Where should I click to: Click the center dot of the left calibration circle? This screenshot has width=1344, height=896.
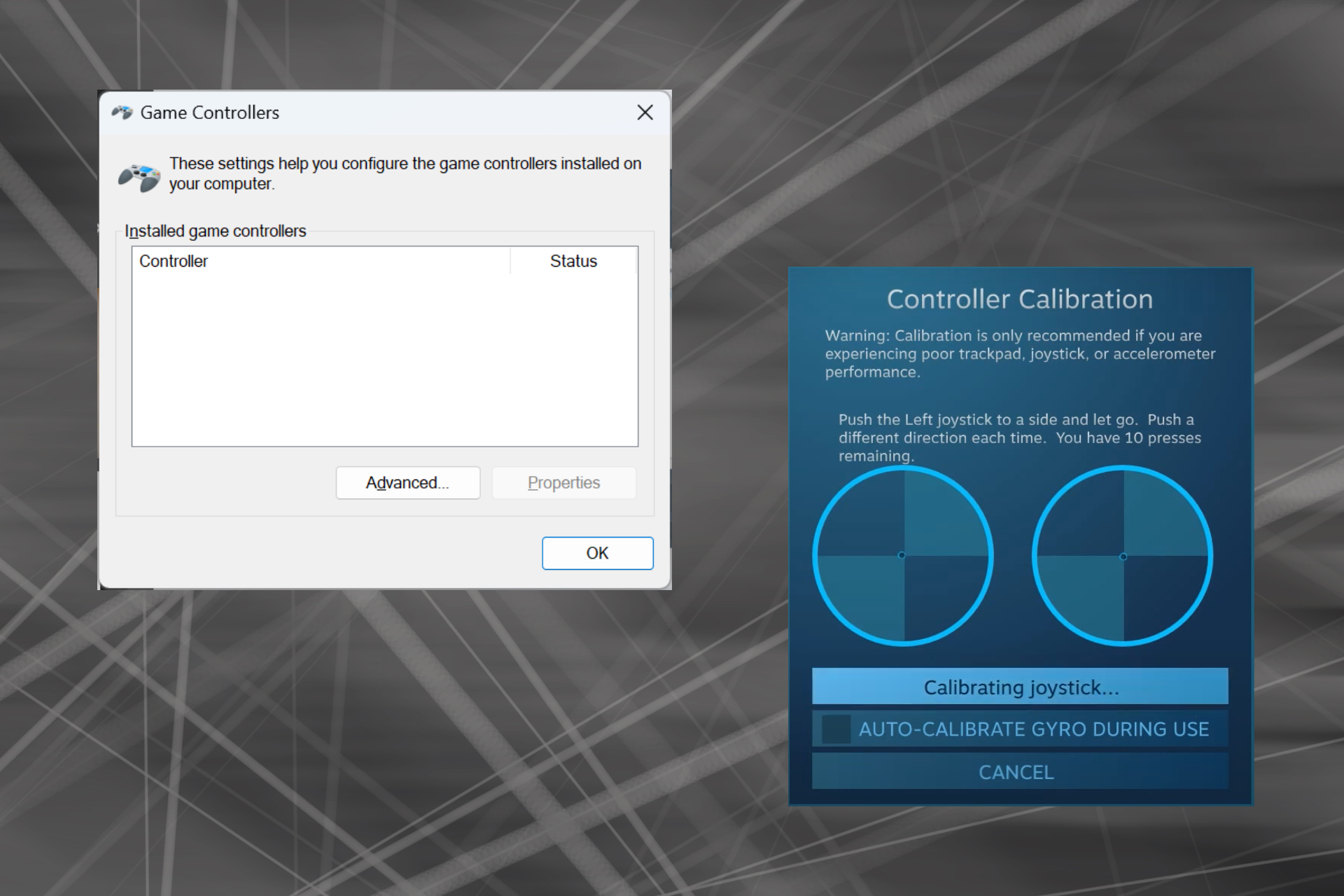902,555
